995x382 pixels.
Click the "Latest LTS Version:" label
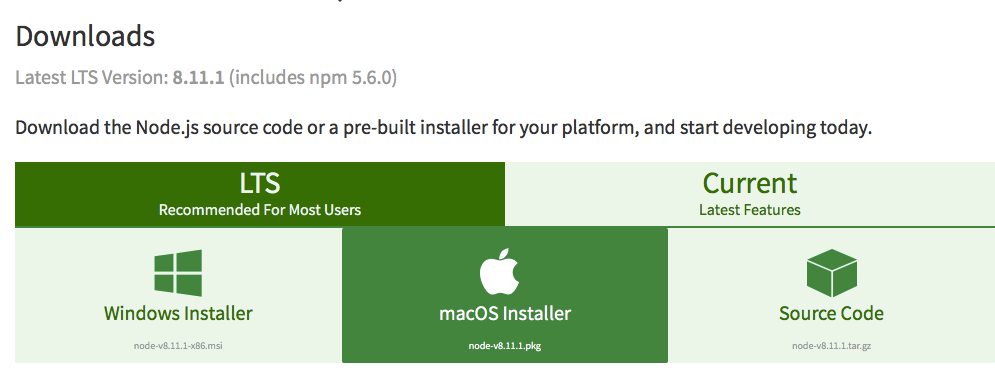[92, 77]
